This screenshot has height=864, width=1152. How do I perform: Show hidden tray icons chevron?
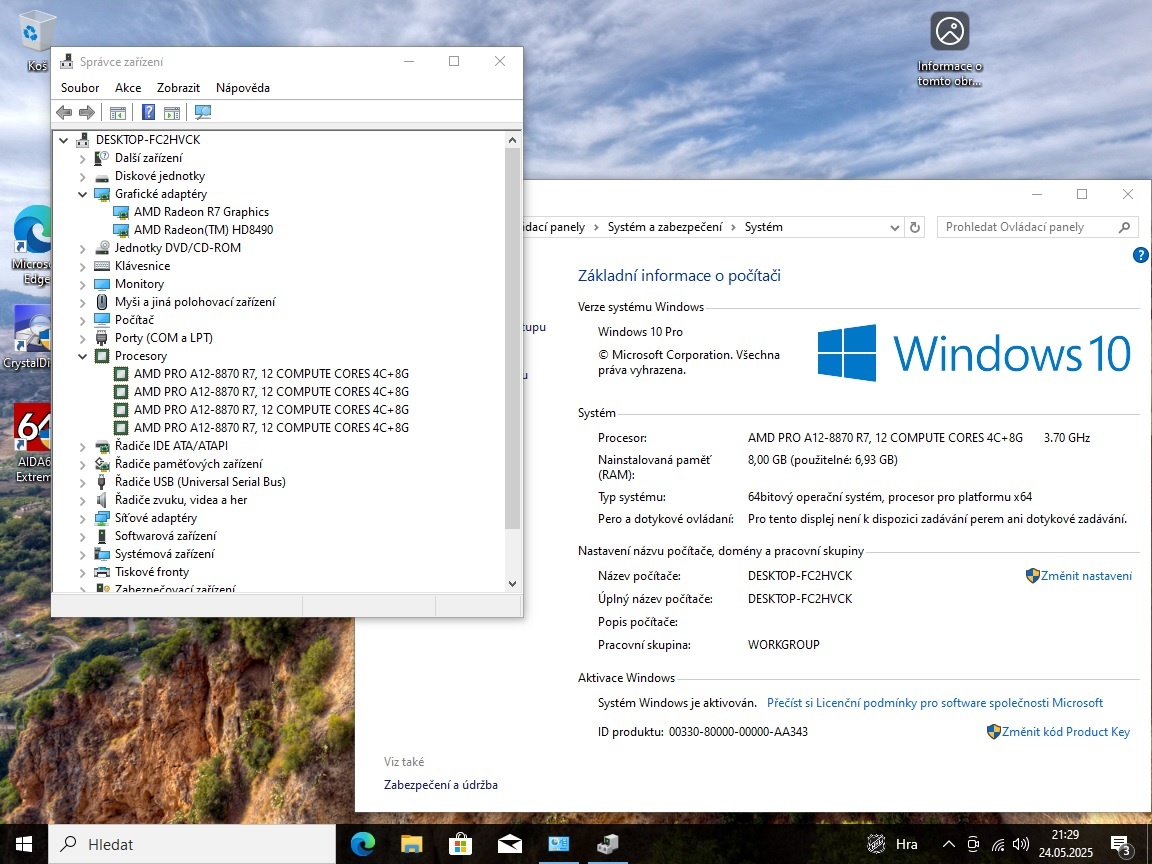(x=948, y=844)
